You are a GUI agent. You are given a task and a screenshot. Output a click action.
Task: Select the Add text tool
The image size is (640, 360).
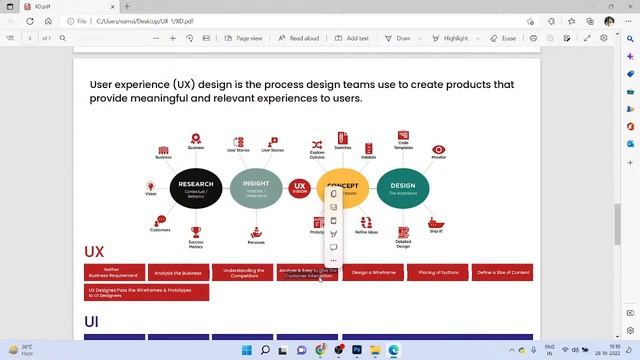[352, 38]
